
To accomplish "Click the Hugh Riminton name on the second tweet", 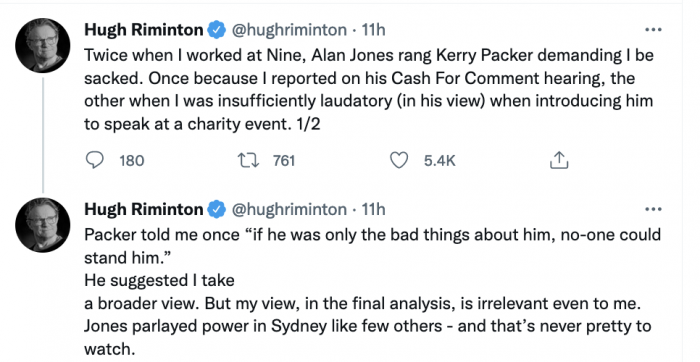I will tap(144, 209).
